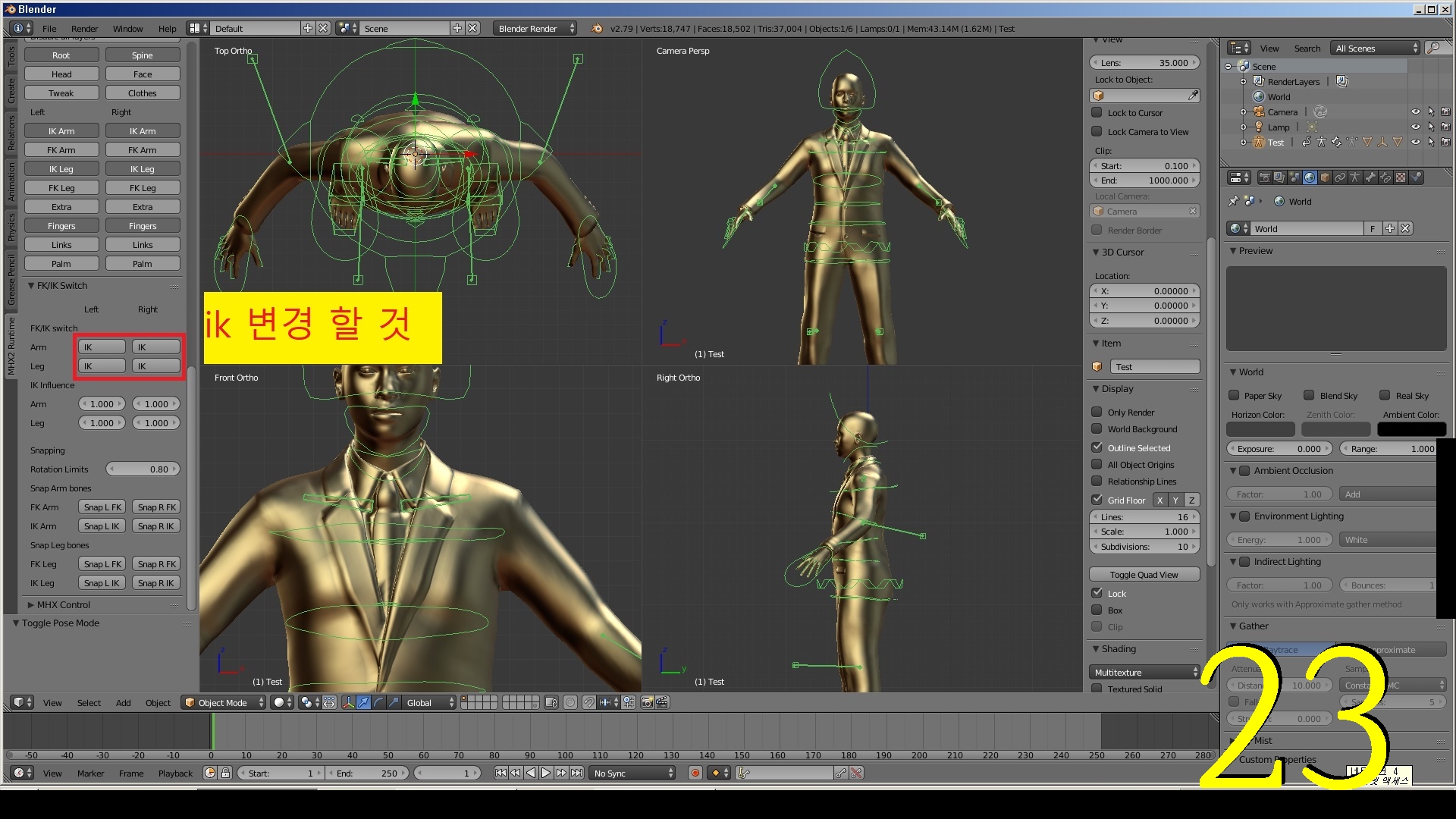The image size is (1456, 819).
Task: Open Object tab in Properties header
Action: point(1325,177)
